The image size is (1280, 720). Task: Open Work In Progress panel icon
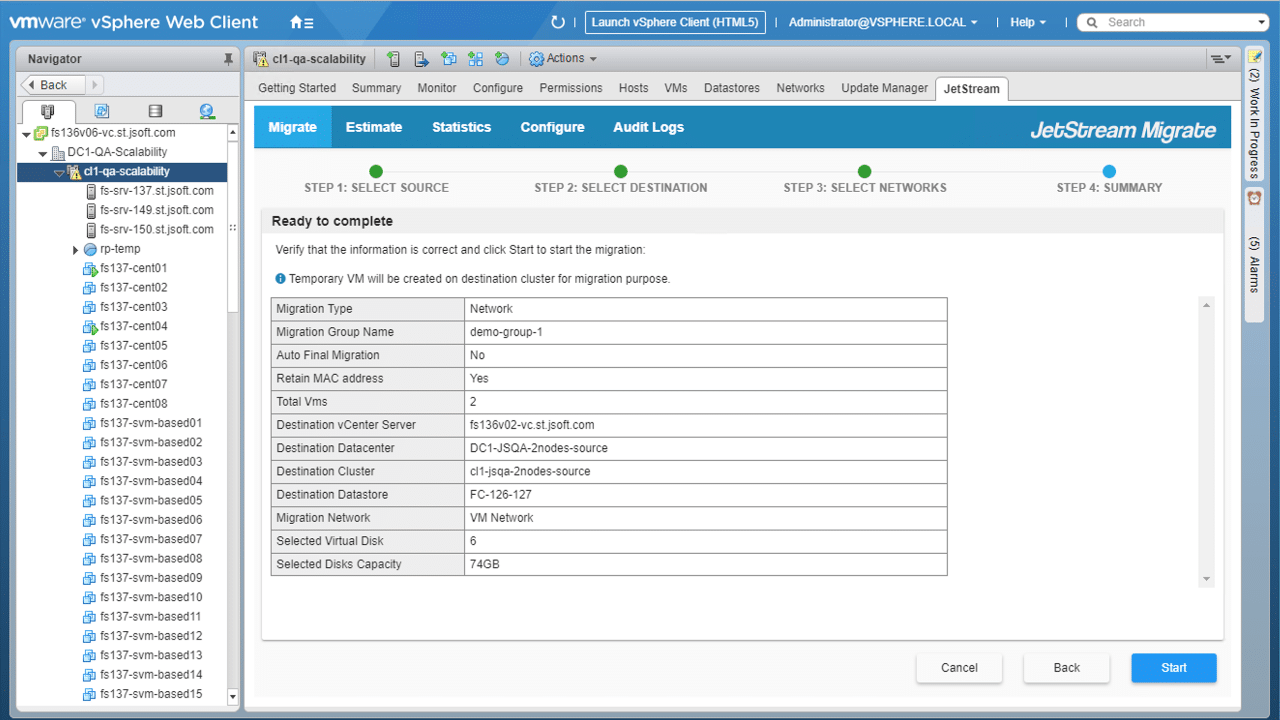[x=1254, y=58]
